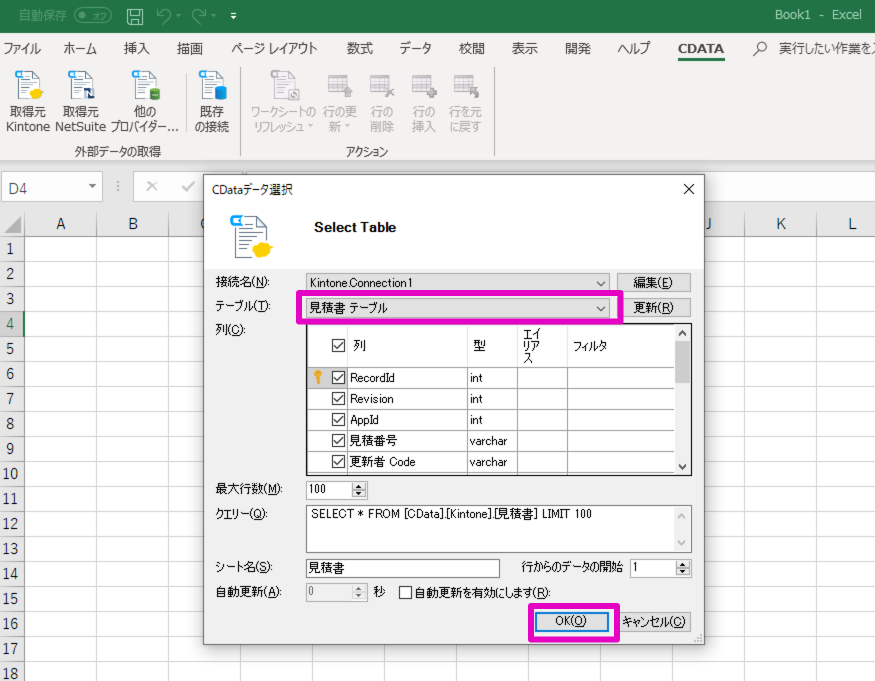Click the Save icon in title bar
Image resolution: width=875 pixels, height=681 pixels.
point(134,16)
